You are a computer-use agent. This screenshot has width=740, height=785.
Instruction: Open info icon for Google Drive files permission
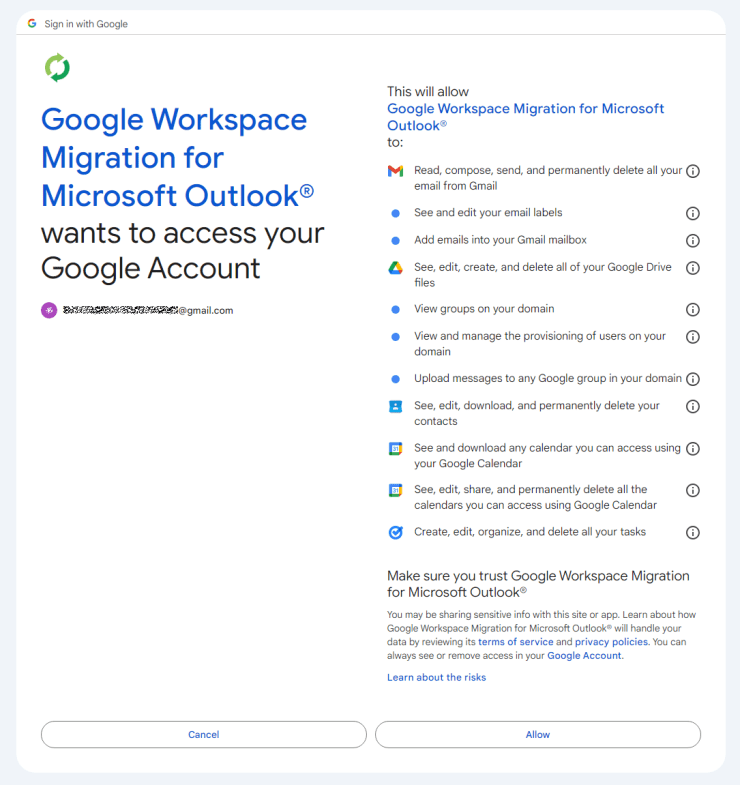point(692,268)
